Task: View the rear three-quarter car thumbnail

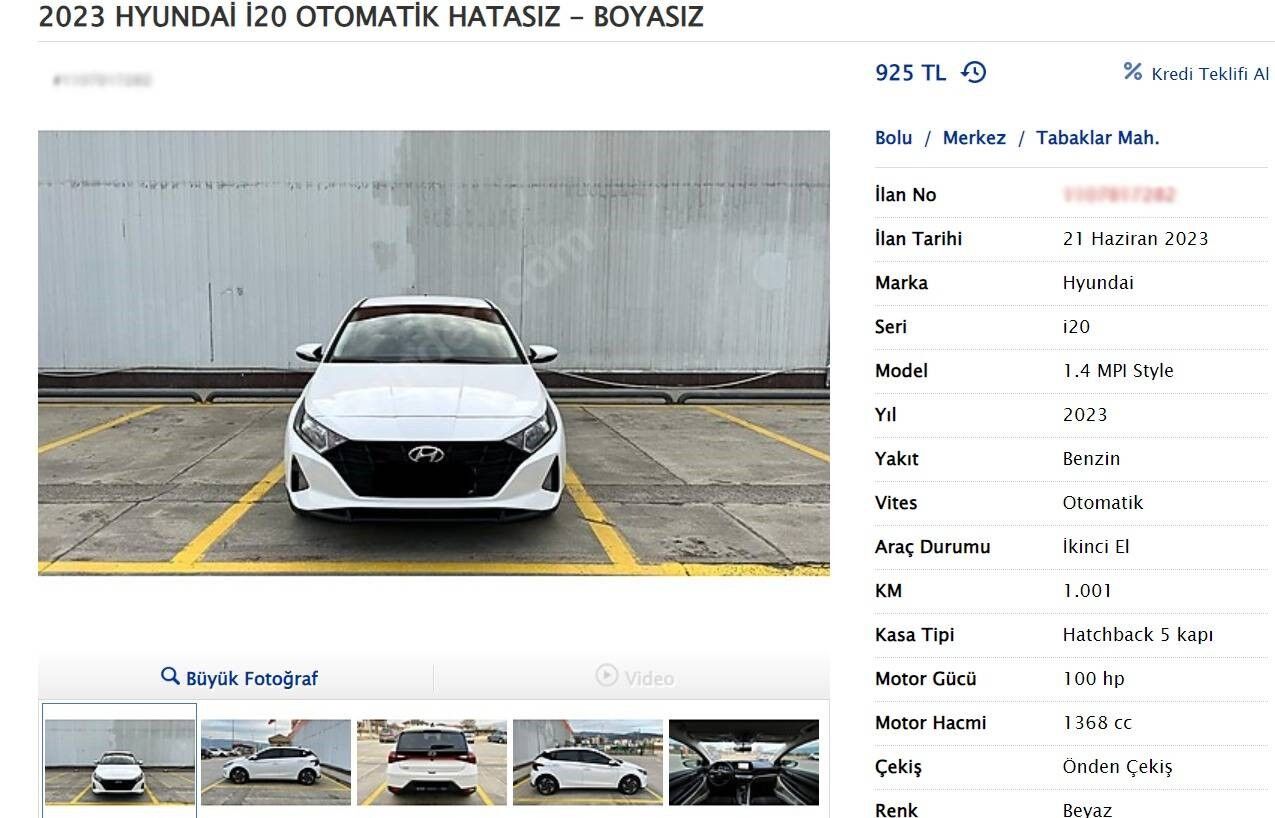Action: [588, 761]
